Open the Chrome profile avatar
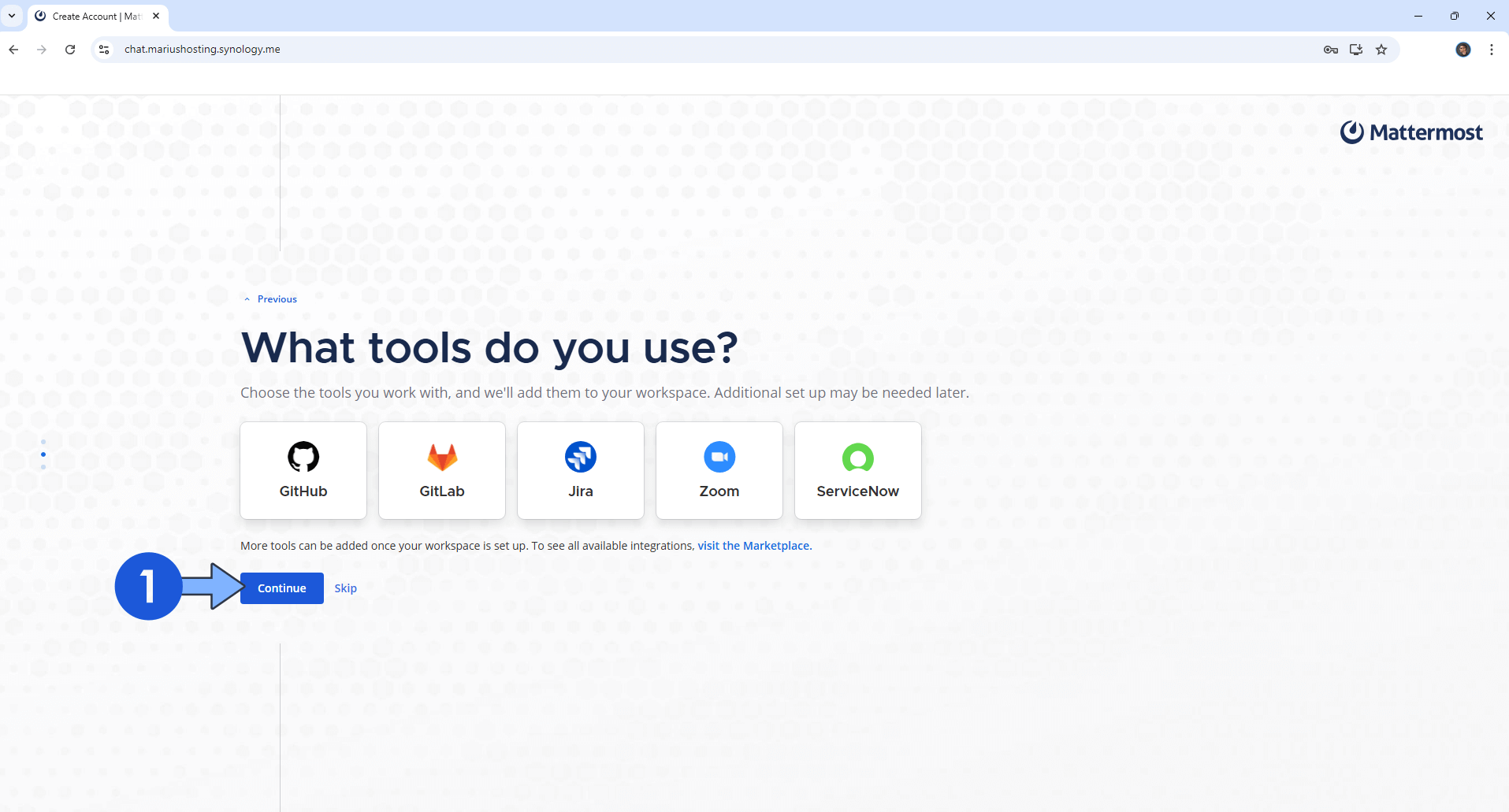 [x=1463, y=50]
